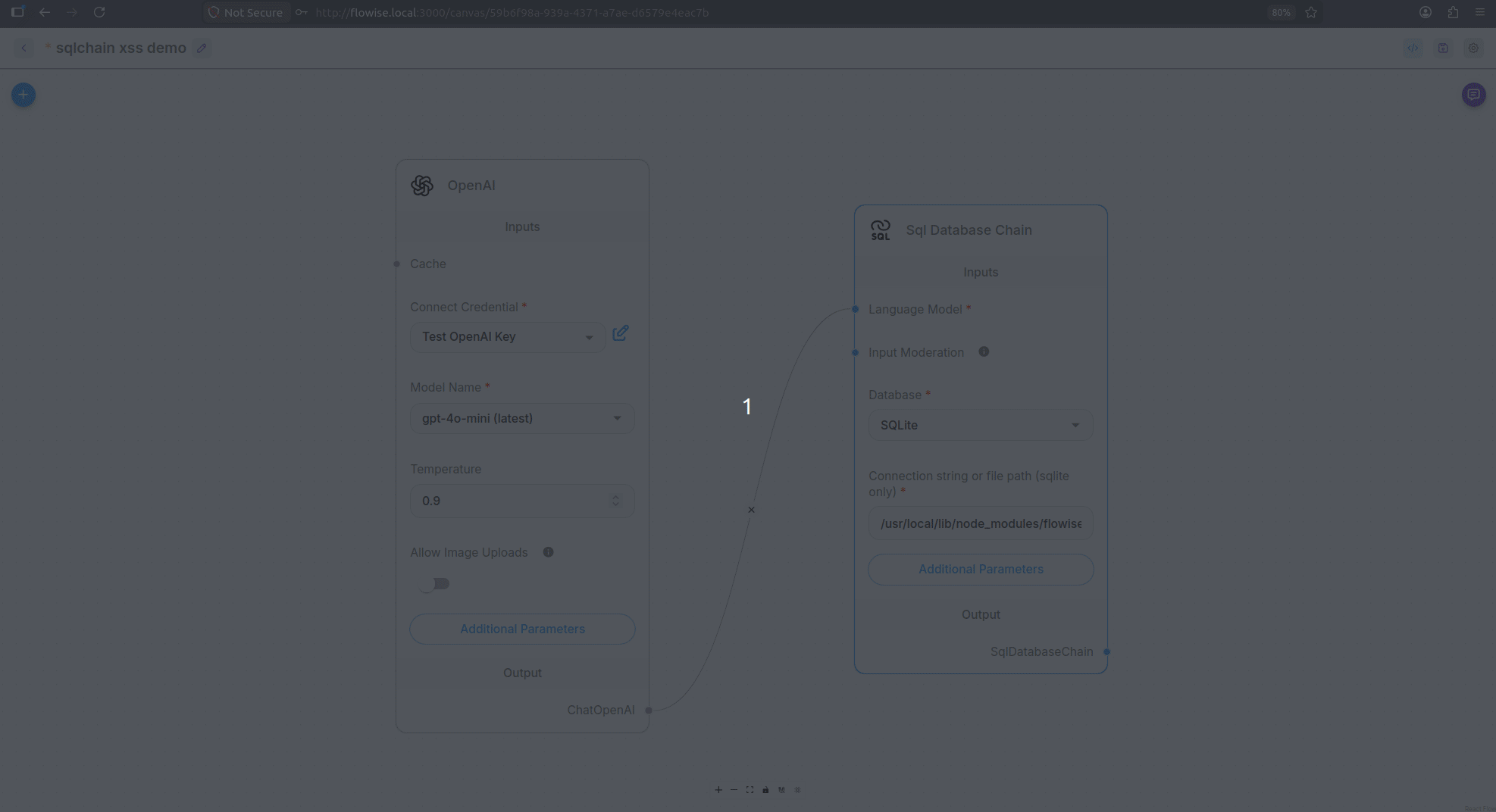Viewport: 1496px width, 812px height.
Task: Open the Model Name dropdown
Action: (522, 418)
